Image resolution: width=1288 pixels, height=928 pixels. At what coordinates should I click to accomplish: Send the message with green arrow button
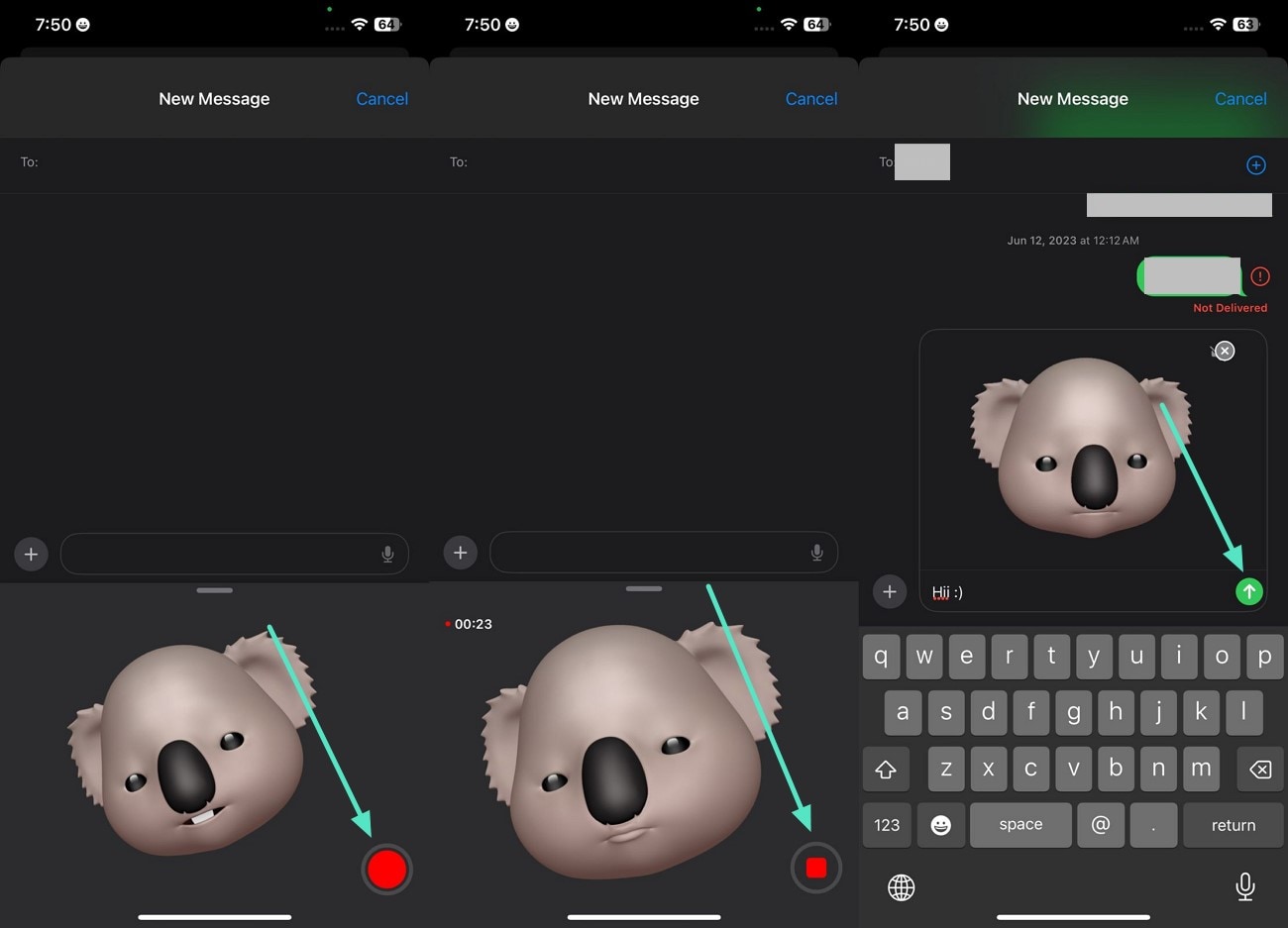[1249, 591]
